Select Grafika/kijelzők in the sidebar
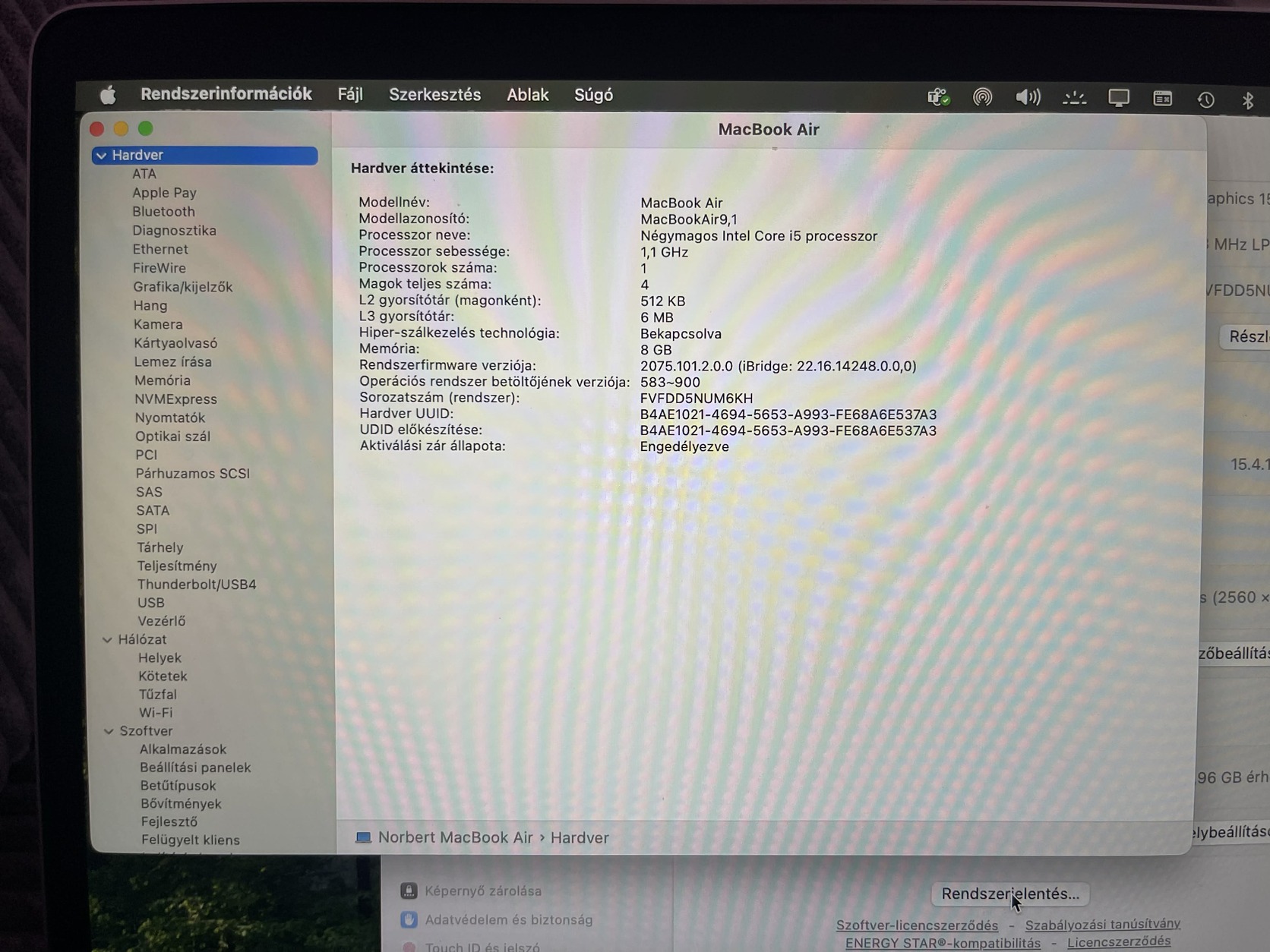This screenshot has height=952, width=1270. [182, 287]
